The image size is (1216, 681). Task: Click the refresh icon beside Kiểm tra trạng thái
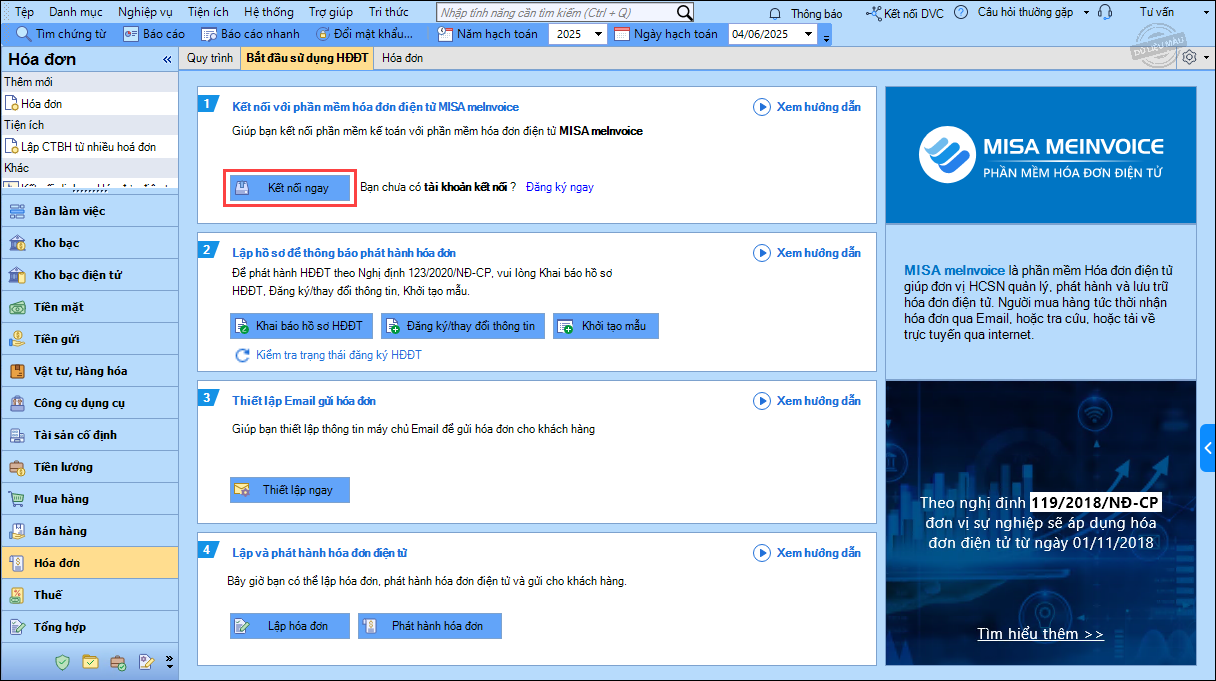[x=242, y=355]
